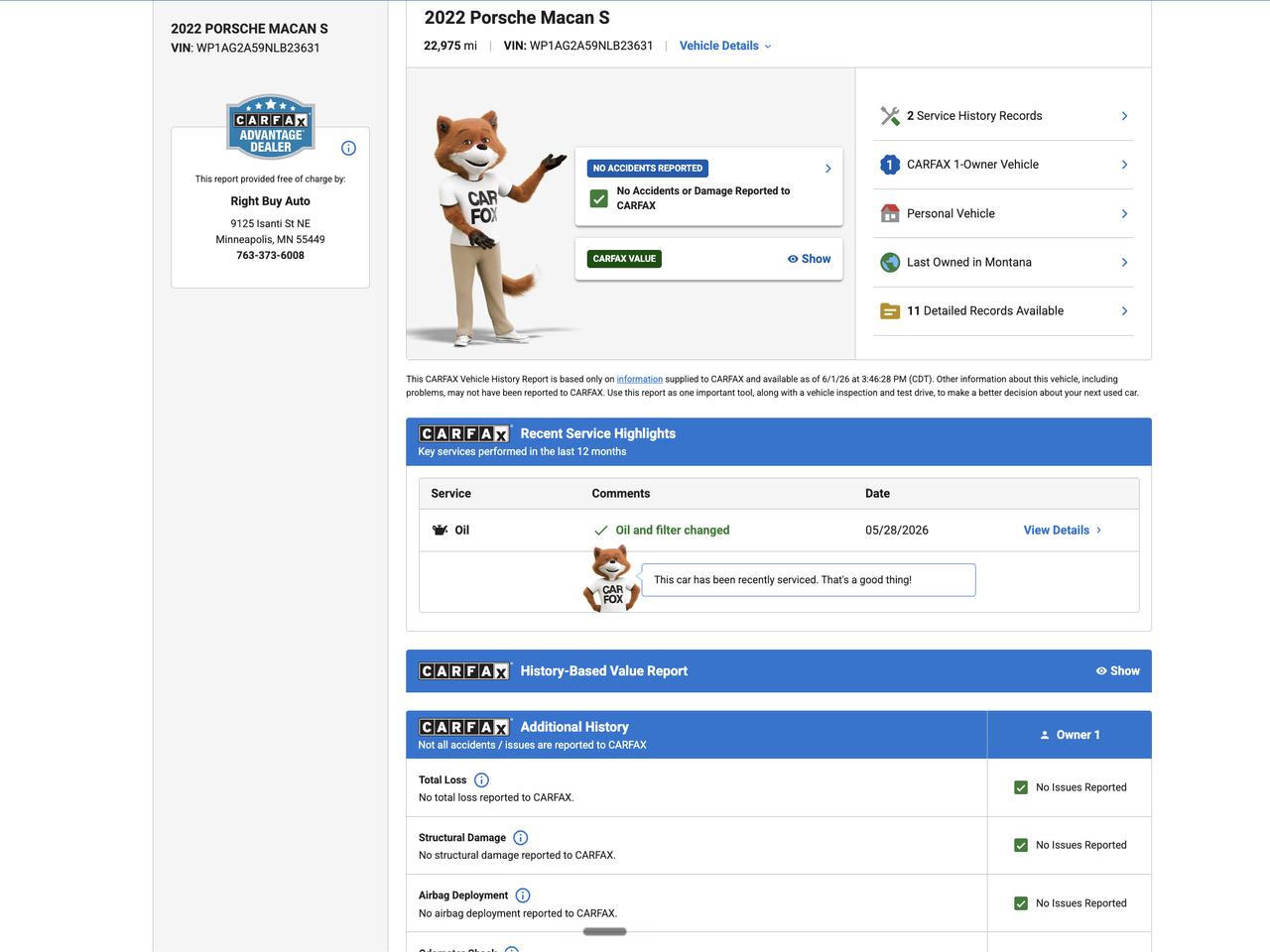Open Last Owned in Montana chevron
The image size is (1270, 952).
[x=1124, y=262]
